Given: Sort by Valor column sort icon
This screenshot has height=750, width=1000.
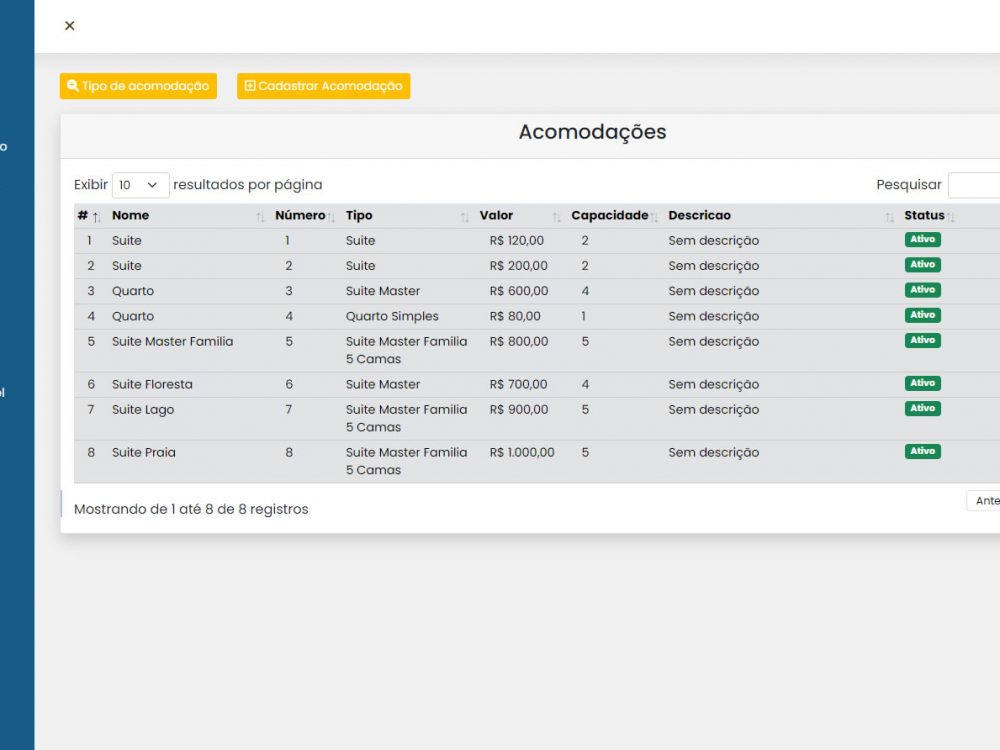Looking at the screenshot, I should [x=556, y=217].
